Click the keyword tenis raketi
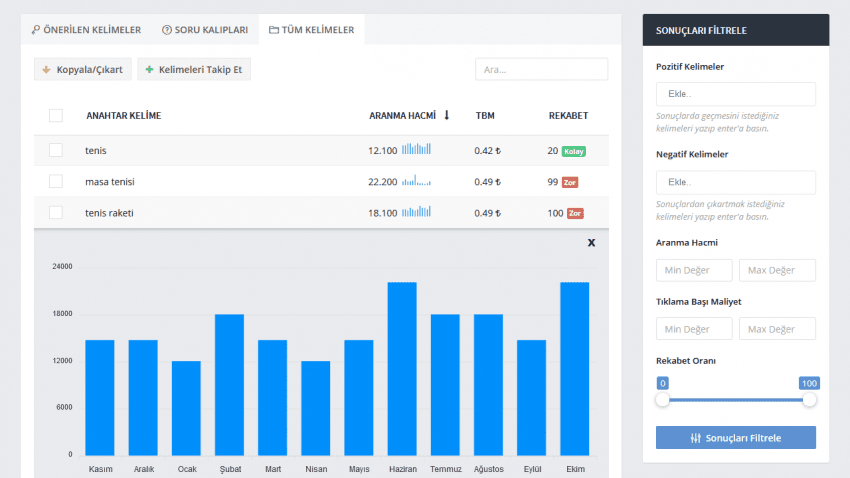850x478 pixels. 109,213
